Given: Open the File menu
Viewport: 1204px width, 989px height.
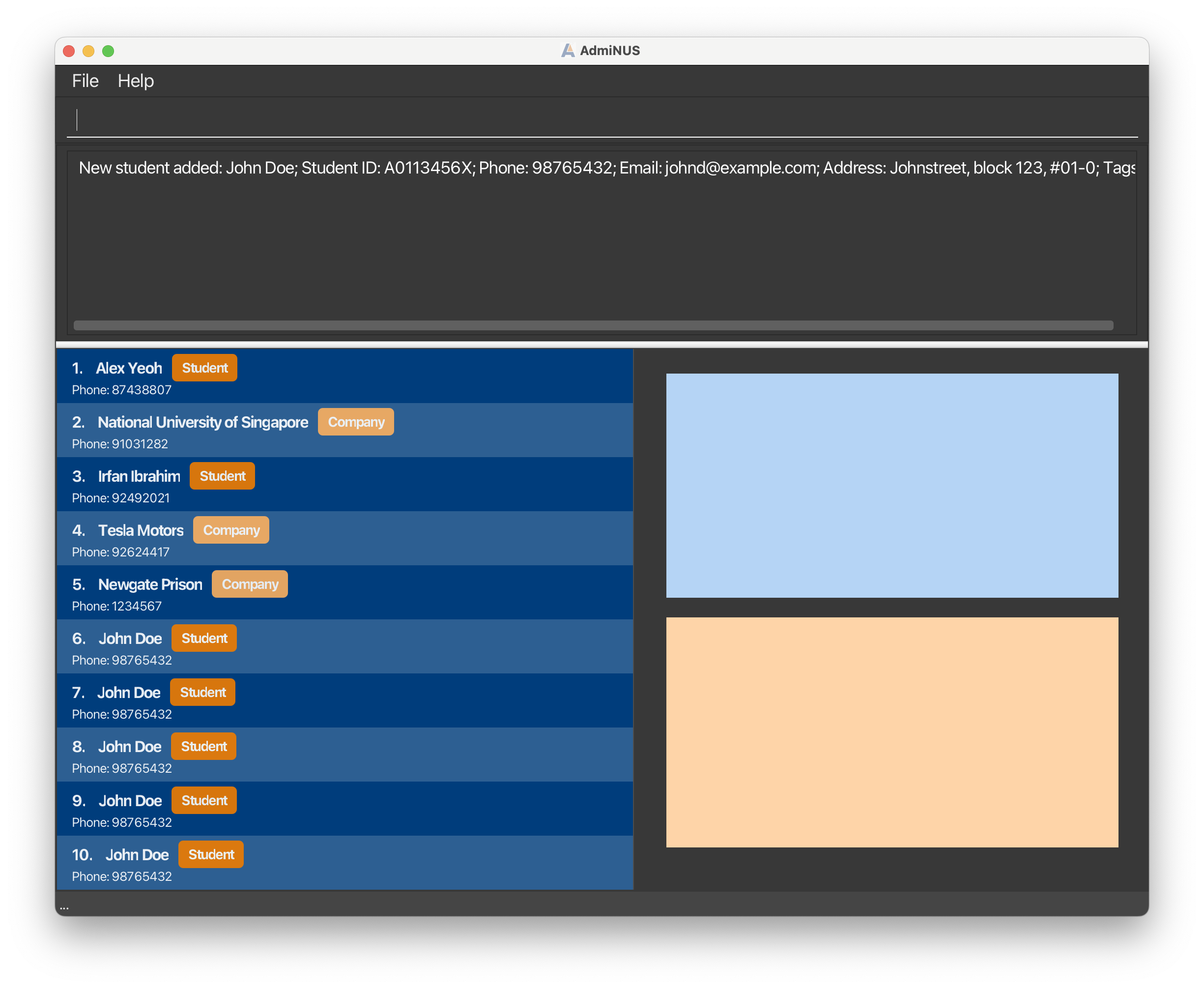Looking at the screenshot, I should (85, 81).
